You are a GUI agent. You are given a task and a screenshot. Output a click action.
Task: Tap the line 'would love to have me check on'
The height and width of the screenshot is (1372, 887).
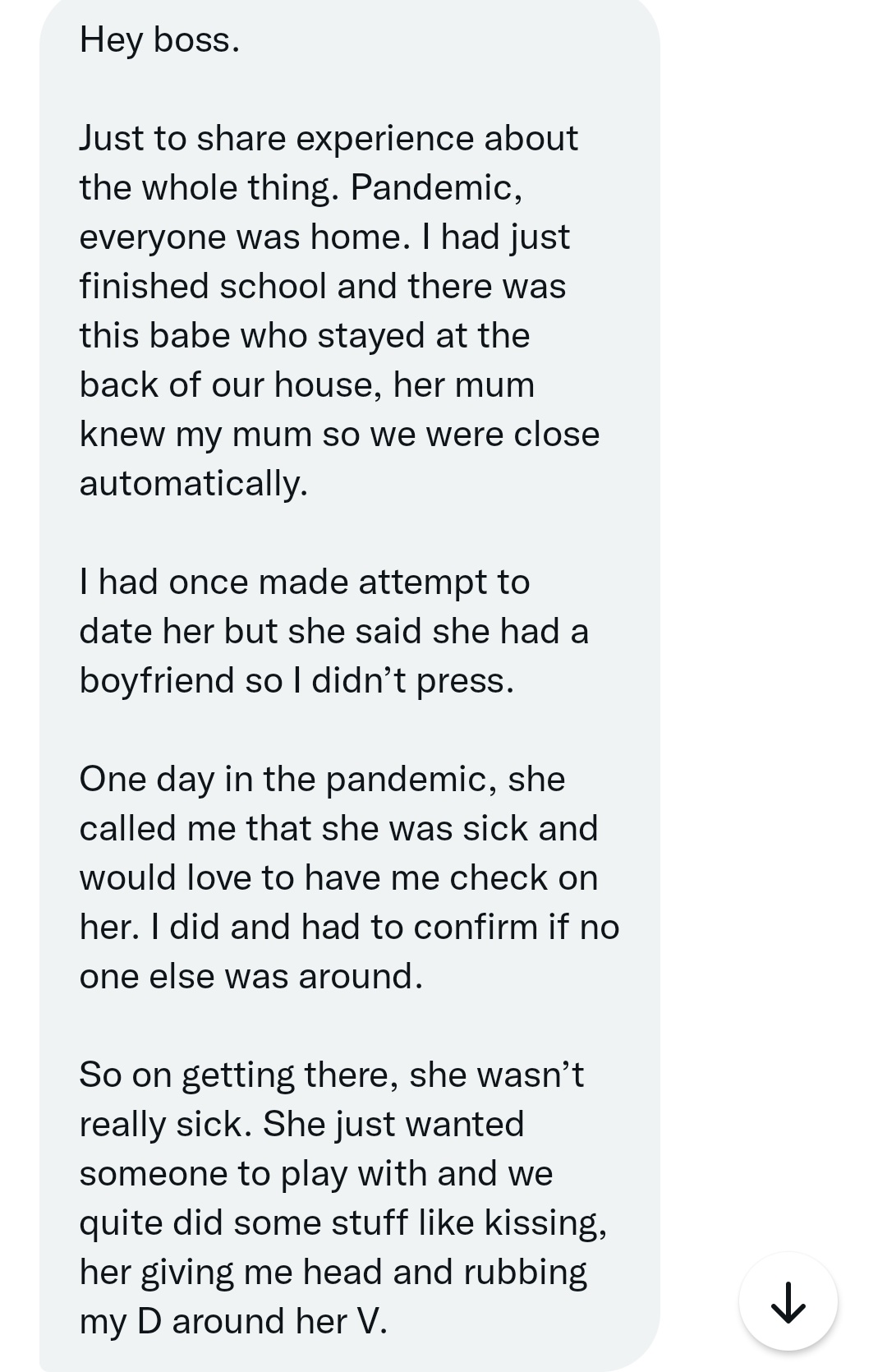(338, 877)
